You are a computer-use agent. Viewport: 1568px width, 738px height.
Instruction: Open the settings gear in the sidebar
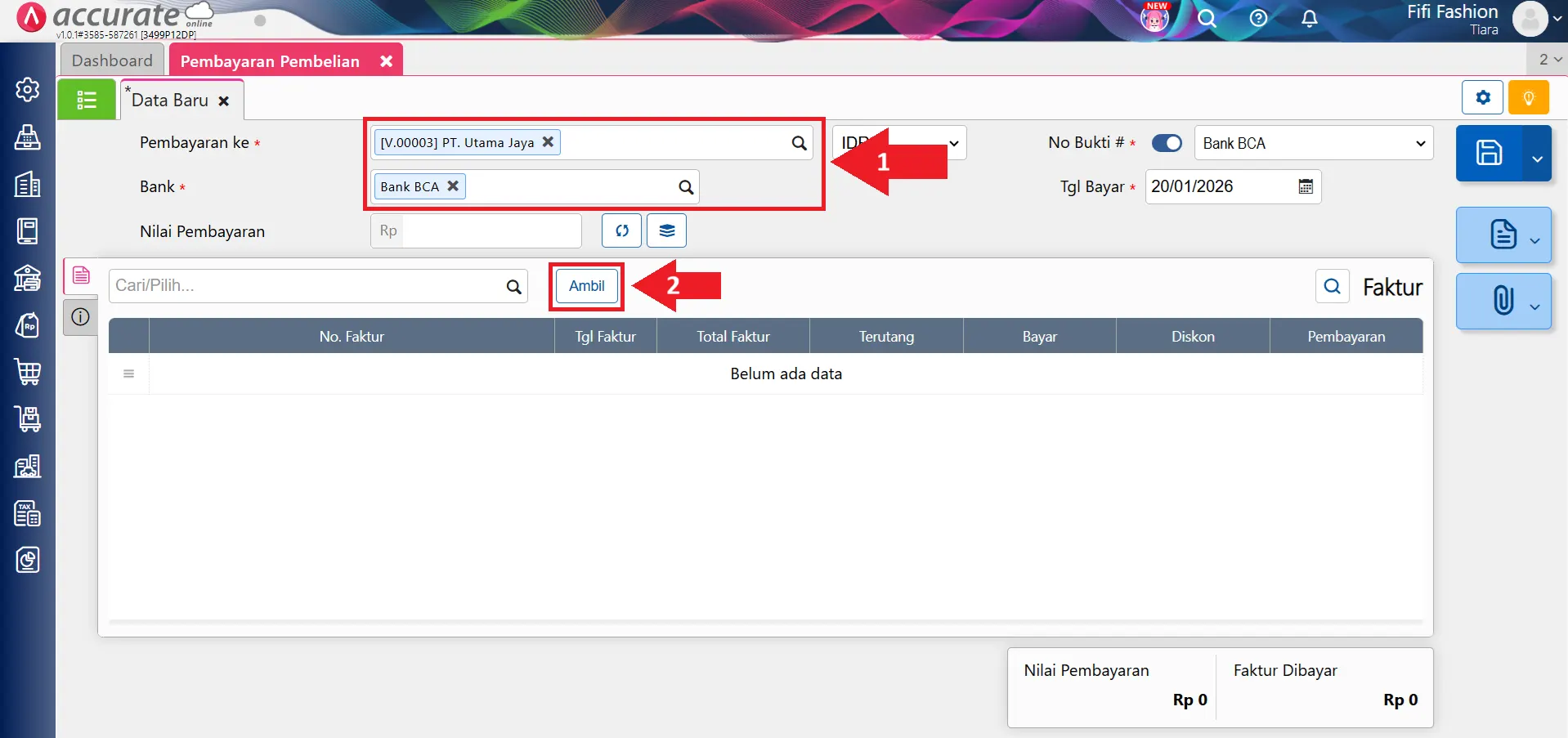28,90
